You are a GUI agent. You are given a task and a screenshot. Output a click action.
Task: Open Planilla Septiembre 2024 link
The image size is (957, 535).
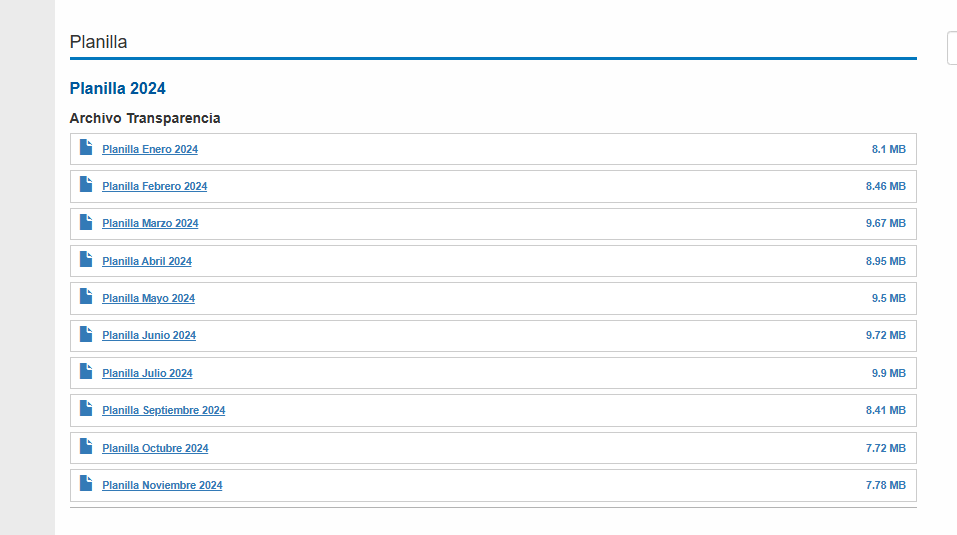(x=164, y=411)
